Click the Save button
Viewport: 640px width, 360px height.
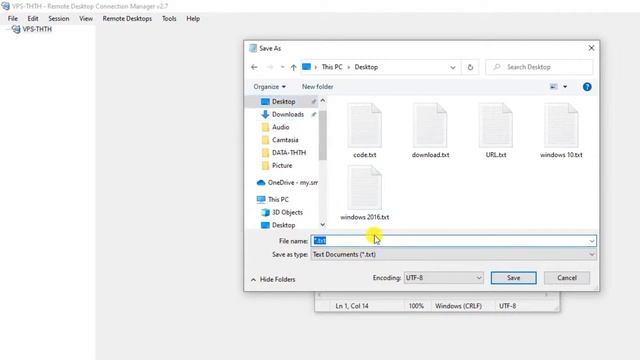513,278
